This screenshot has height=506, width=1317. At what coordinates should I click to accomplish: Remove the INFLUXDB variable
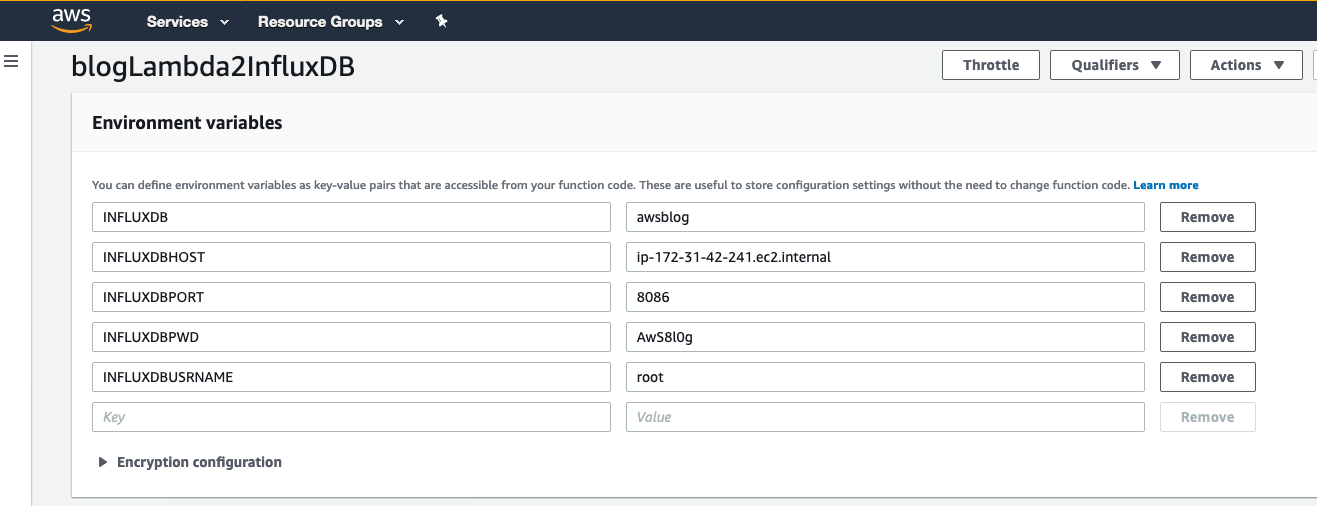(1207, 217)
